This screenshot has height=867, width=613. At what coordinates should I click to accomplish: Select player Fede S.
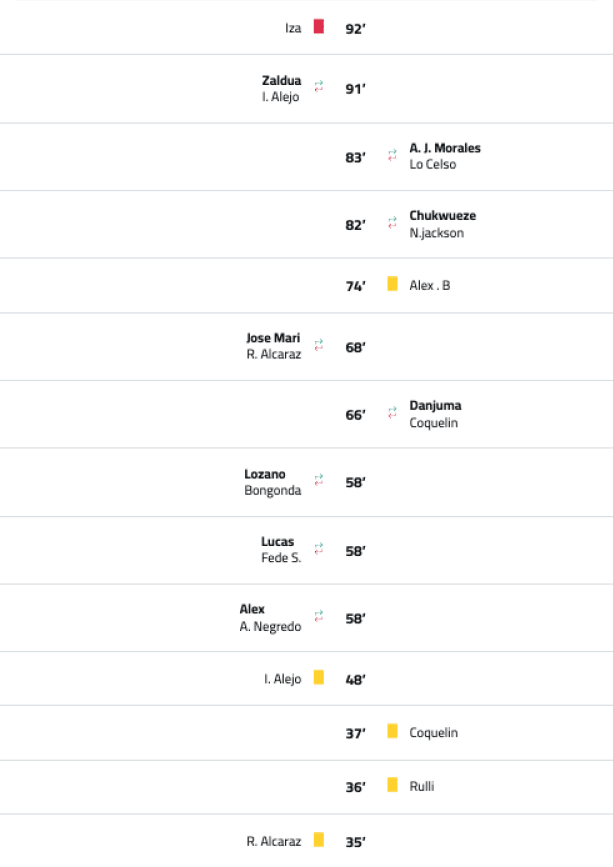click(281, 559)
